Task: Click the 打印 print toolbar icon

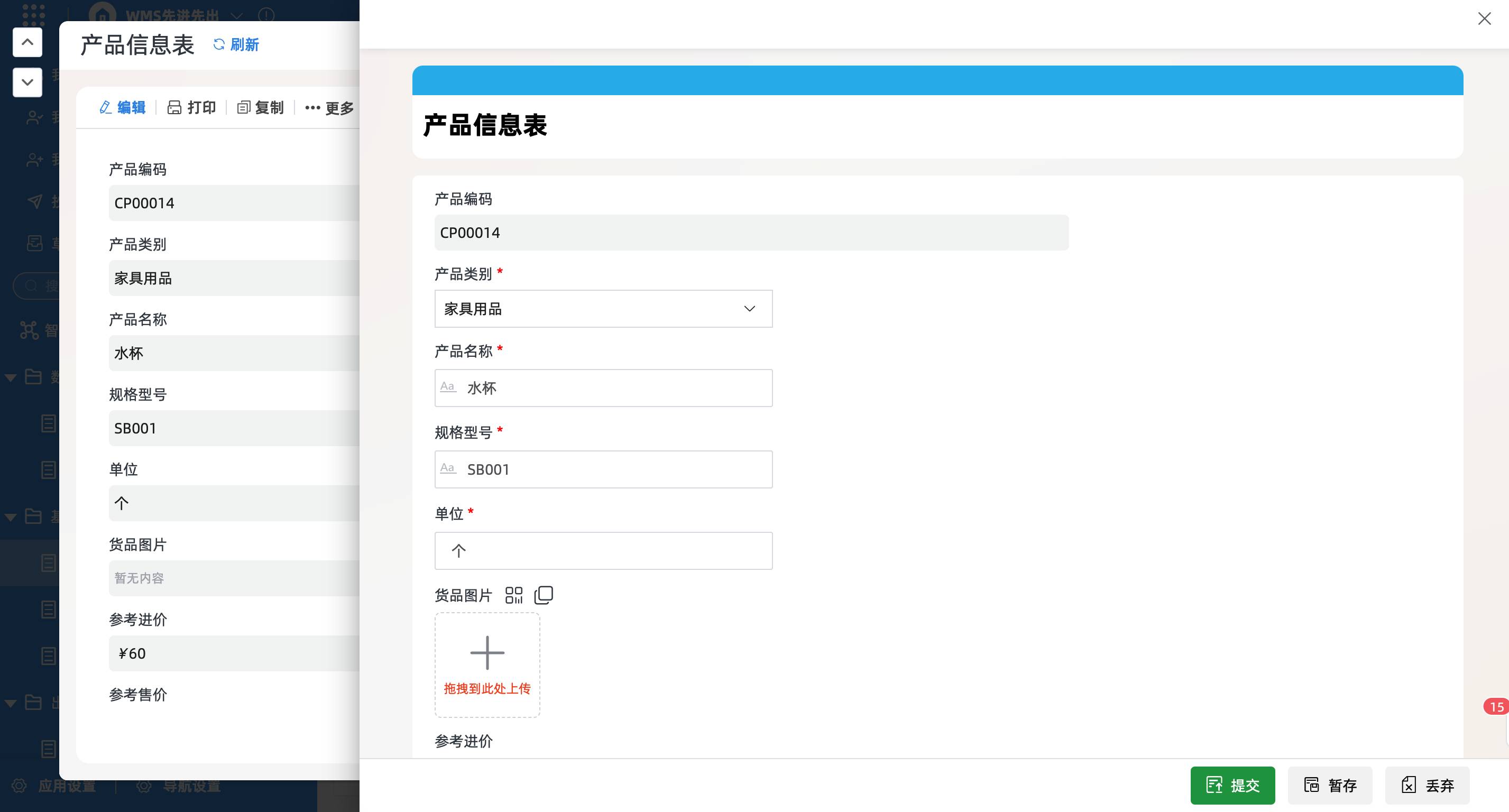Action: point(174,108)
